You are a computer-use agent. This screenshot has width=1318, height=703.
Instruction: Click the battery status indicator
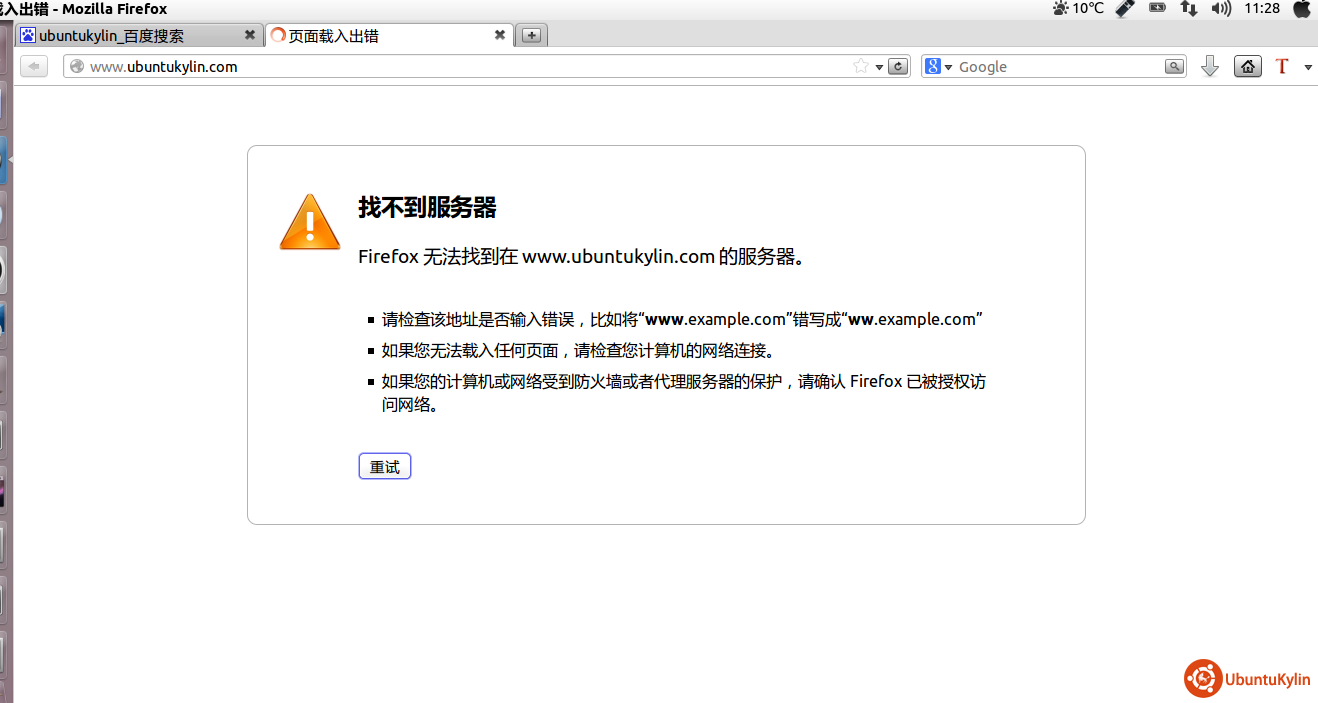pyautogui.click(x=1157, y=8)
